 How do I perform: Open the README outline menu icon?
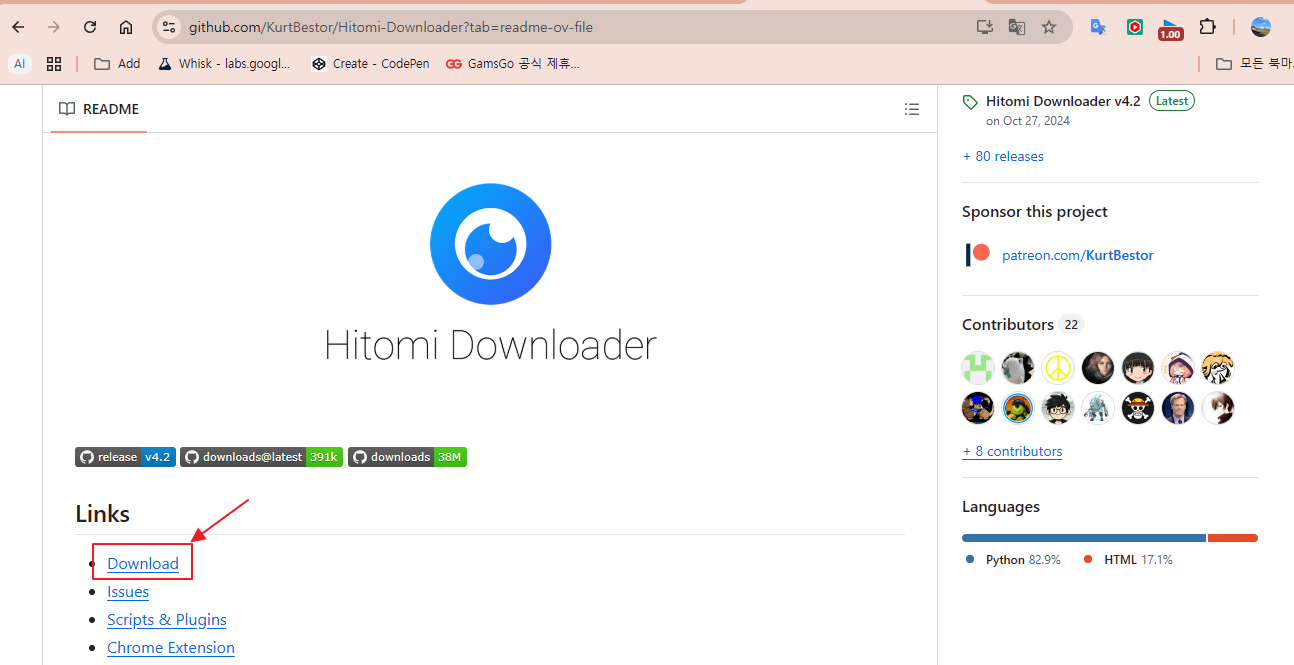tap(912, 109)
